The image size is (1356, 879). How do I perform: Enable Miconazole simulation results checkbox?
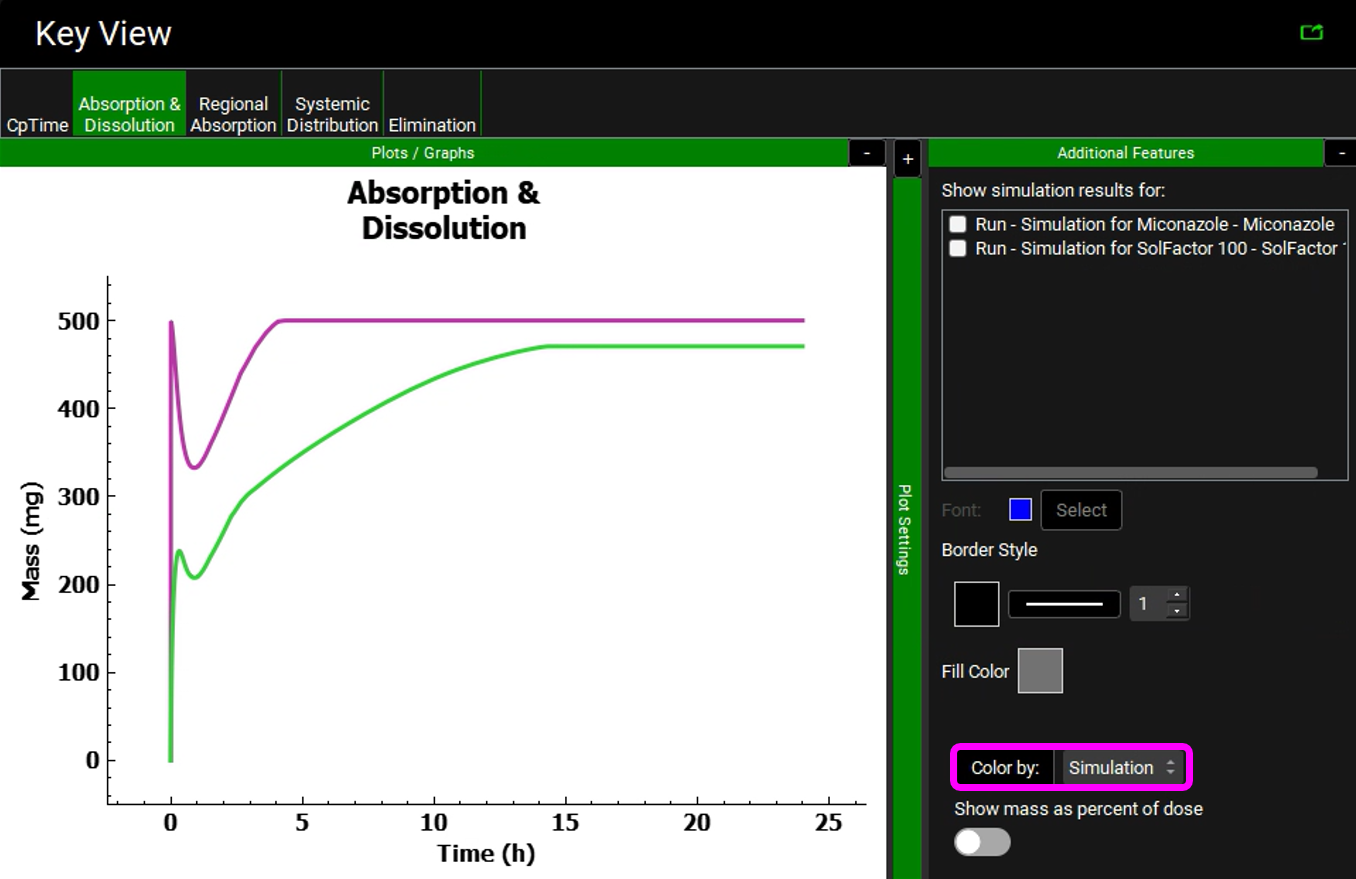(x=958, y=224)
